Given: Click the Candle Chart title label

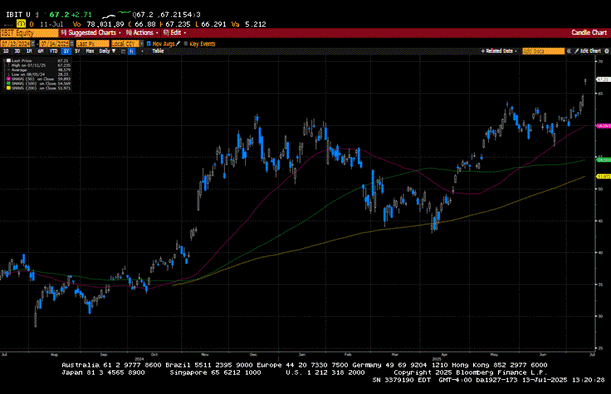Looking at the screenshot, I should pos(589,33).
